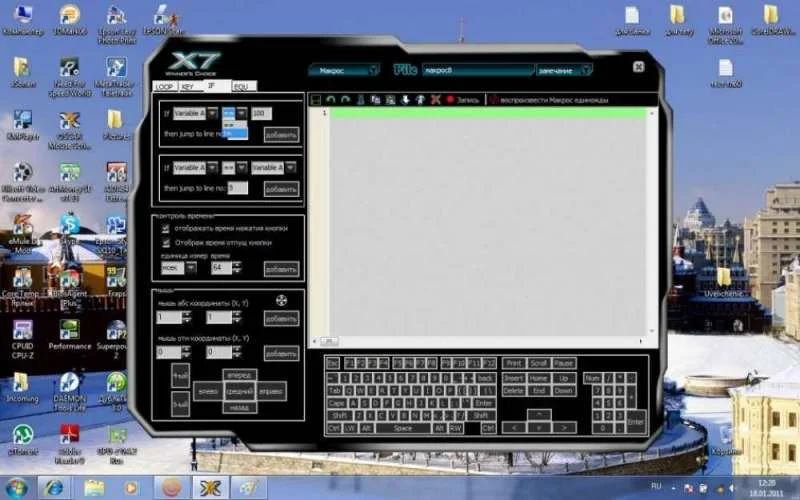Viewport: 800px width, 500px height.
Task: Adjust the time value 64 stepper
Action: tap(237, 267)
